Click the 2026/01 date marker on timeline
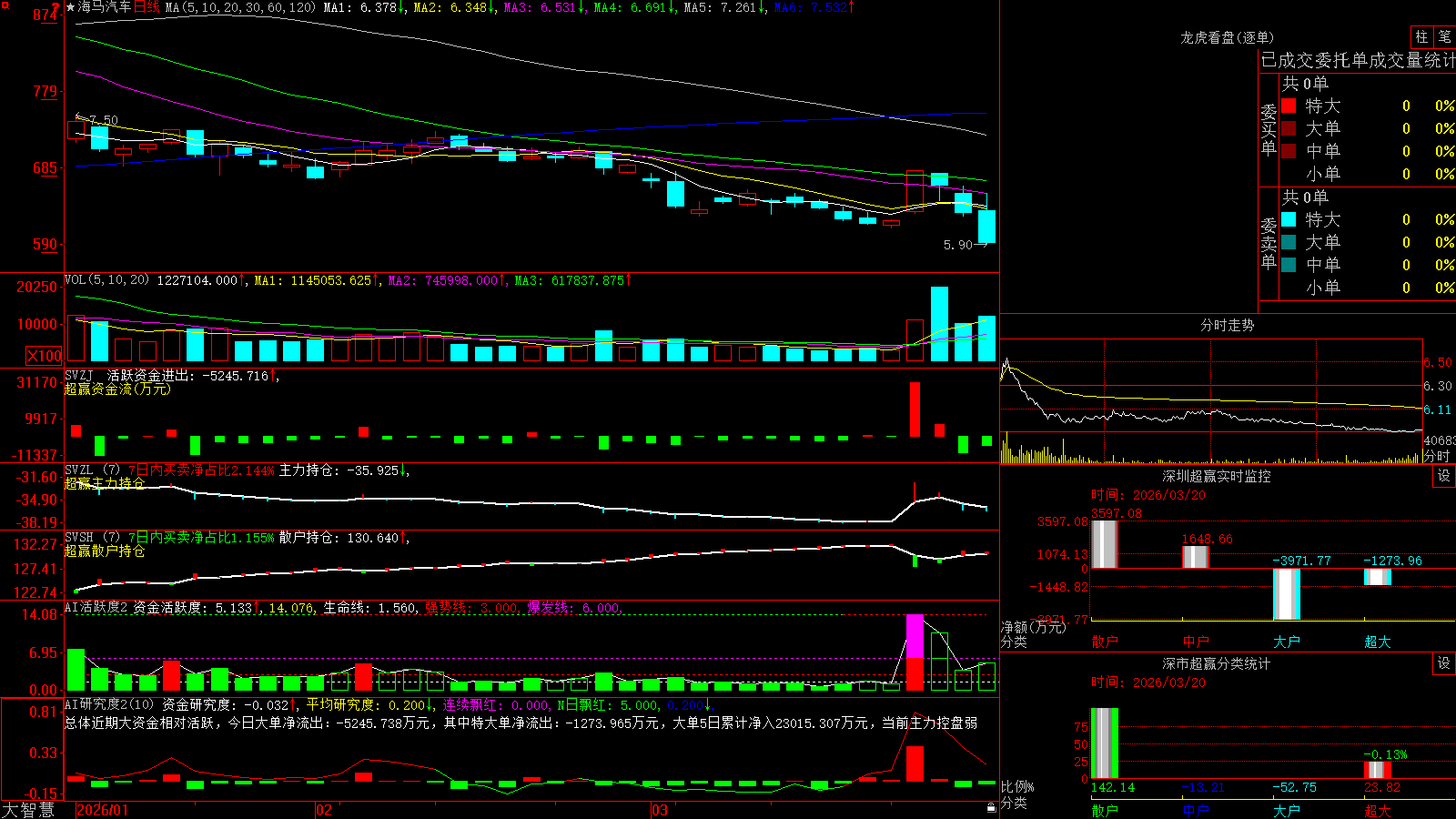Viewport: 1456px width, 819px height. 103,810
